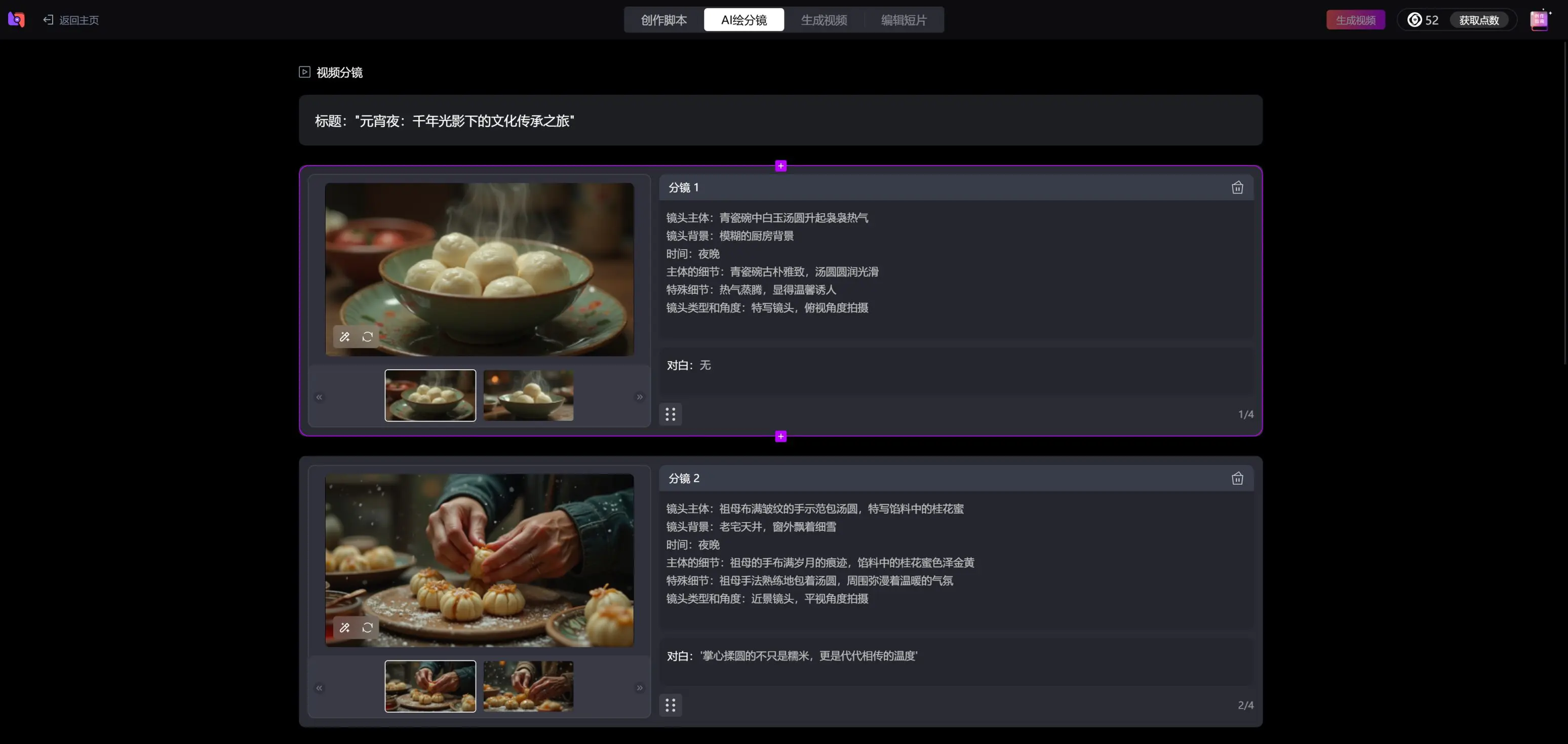The image size is (1568, 744).
Task: Click the edit image icon on storyboard 2
Action: pyautogui.click(x=344, y=628)
